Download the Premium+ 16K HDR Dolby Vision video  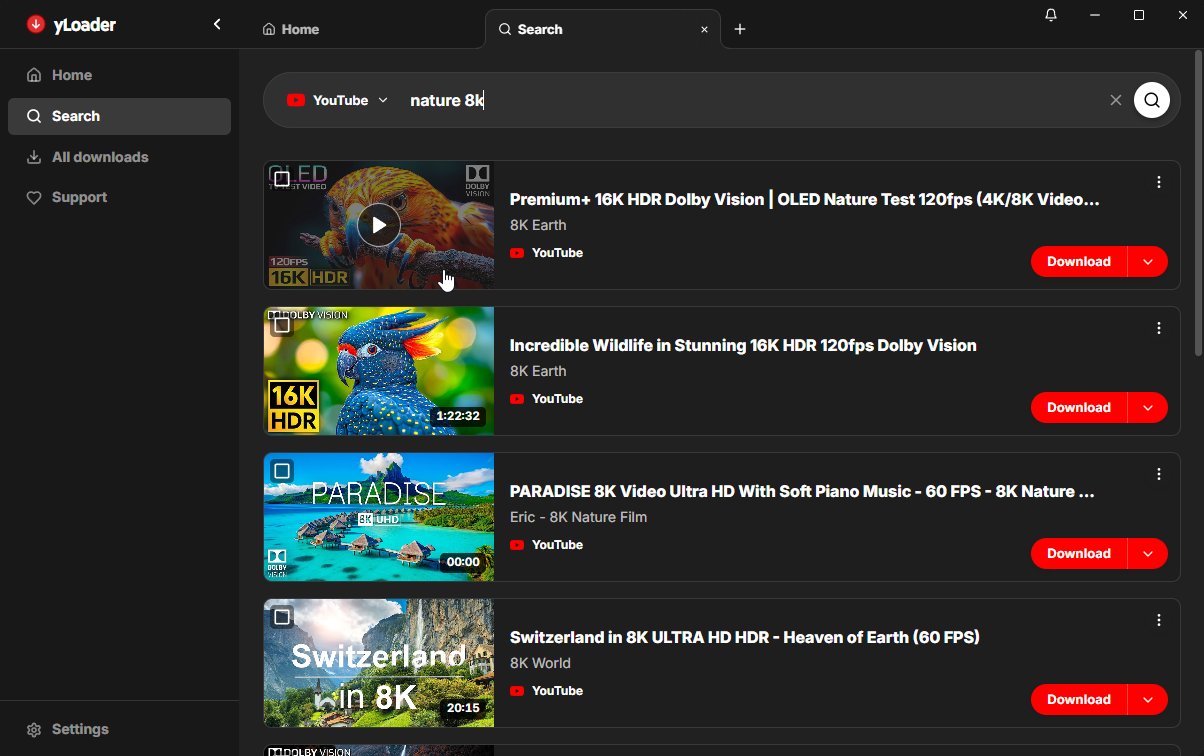tap(1078, 262)
